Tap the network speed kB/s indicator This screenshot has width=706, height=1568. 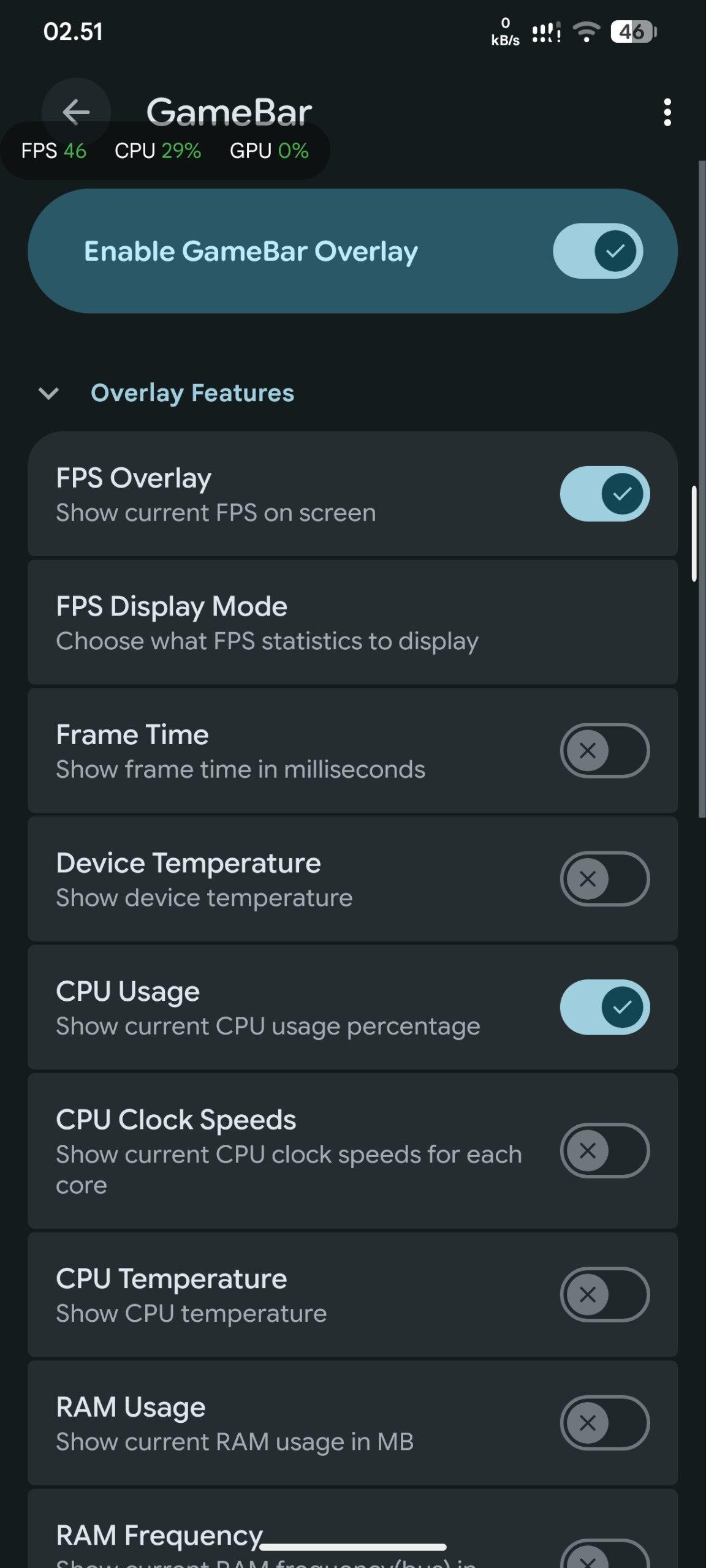[x=505, y=32]
